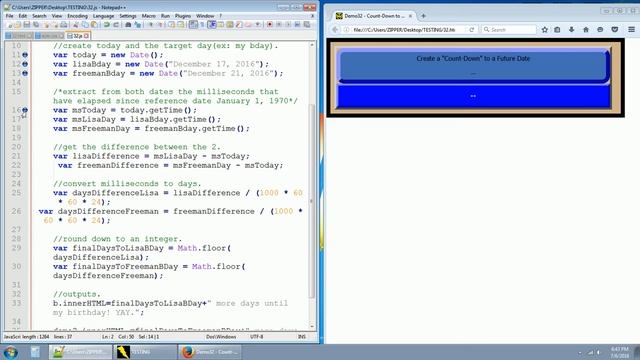Click the editor scrollbar down arrow
Viewport: 640px width, 360px height.
tap(312, 326)
